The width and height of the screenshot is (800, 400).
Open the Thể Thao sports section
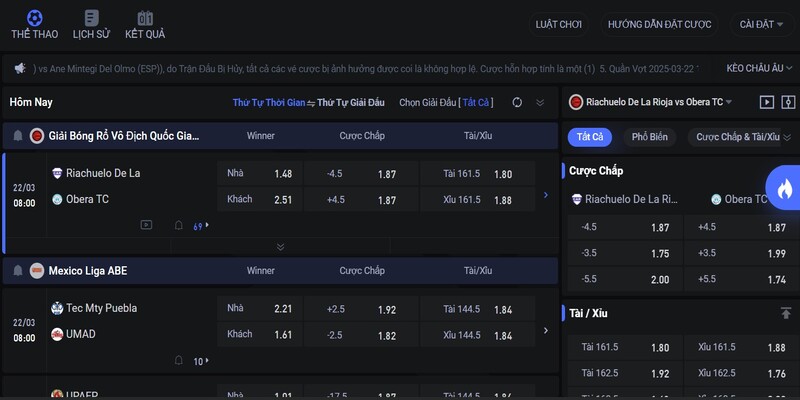(34, 24)
